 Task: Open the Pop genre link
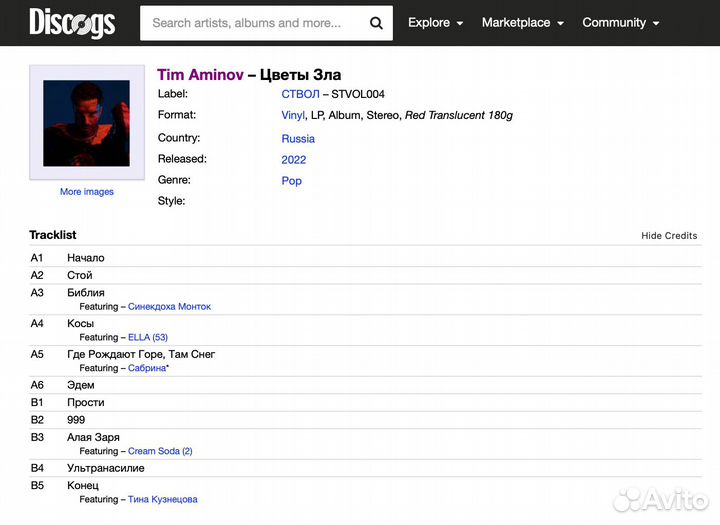(x=291, y=181)
